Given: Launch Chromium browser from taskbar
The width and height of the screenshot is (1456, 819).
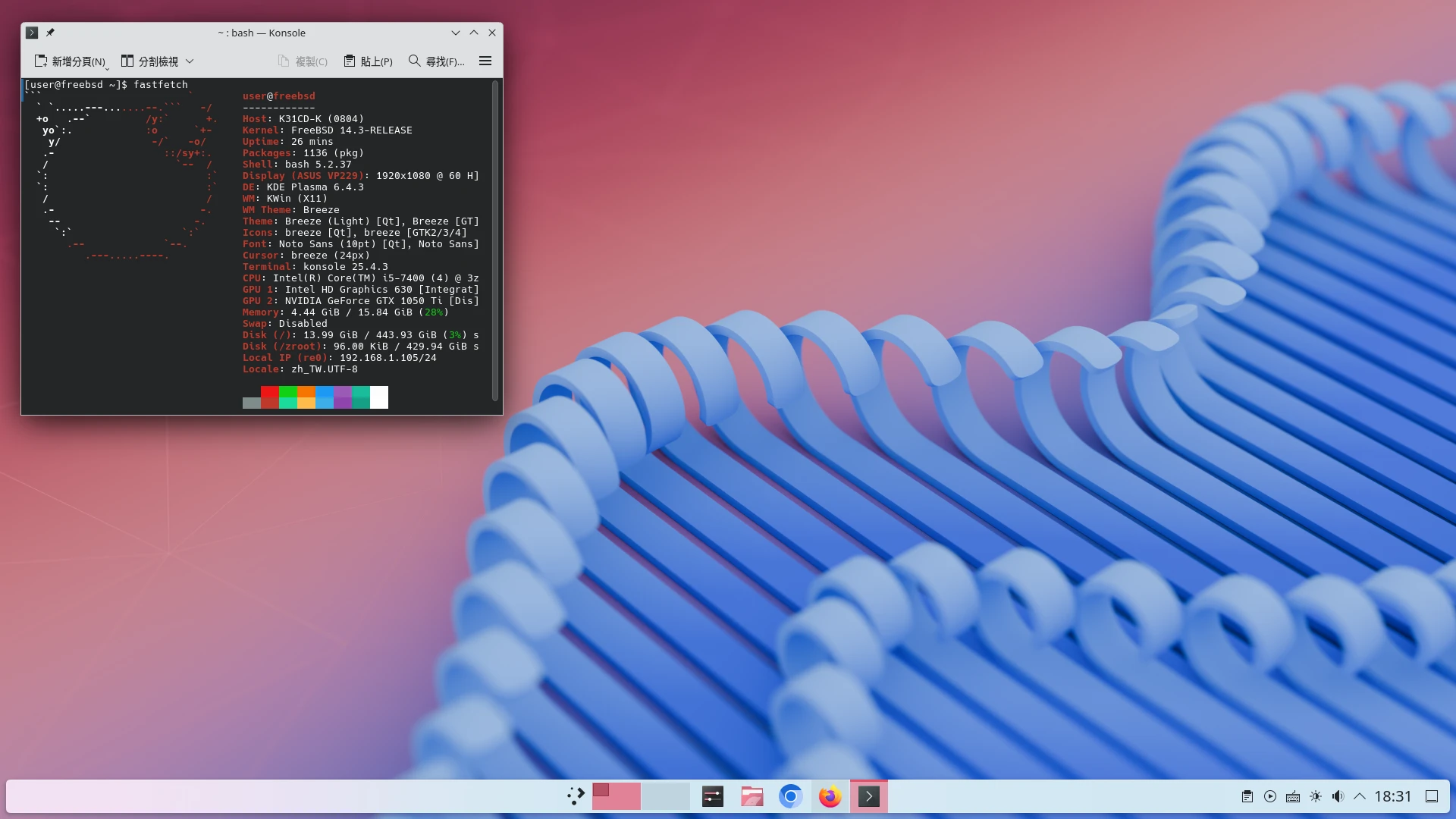Looking at the screenshot, I should click(x=790, y=796).
